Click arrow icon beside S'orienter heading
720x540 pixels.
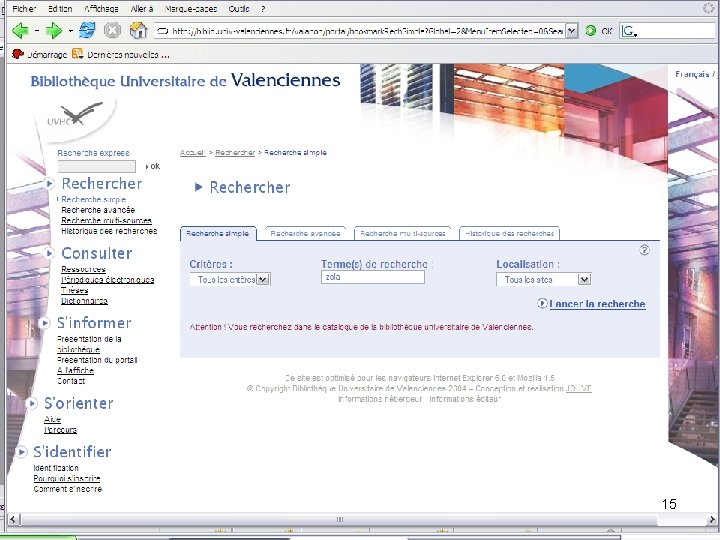coord(32,403)
